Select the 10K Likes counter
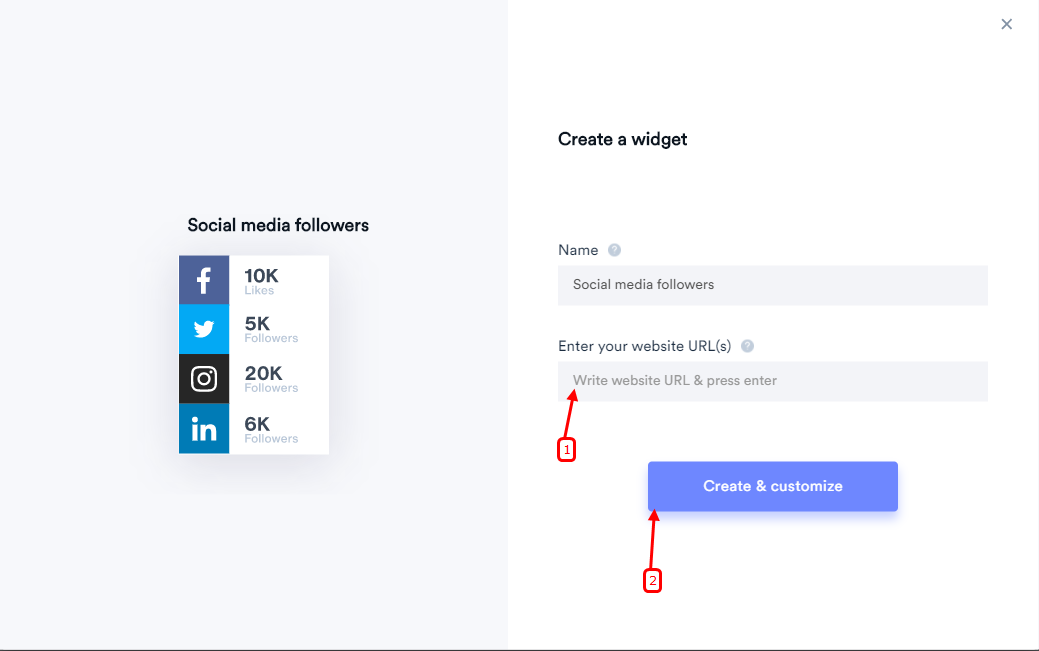Screen dimensions: 1039x651 pos(261,281)
